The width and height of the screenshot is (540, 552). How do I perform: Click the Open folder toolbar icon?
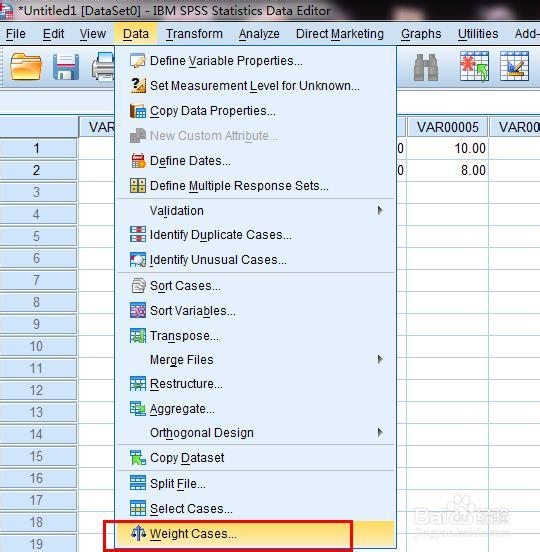click(26, 67)
